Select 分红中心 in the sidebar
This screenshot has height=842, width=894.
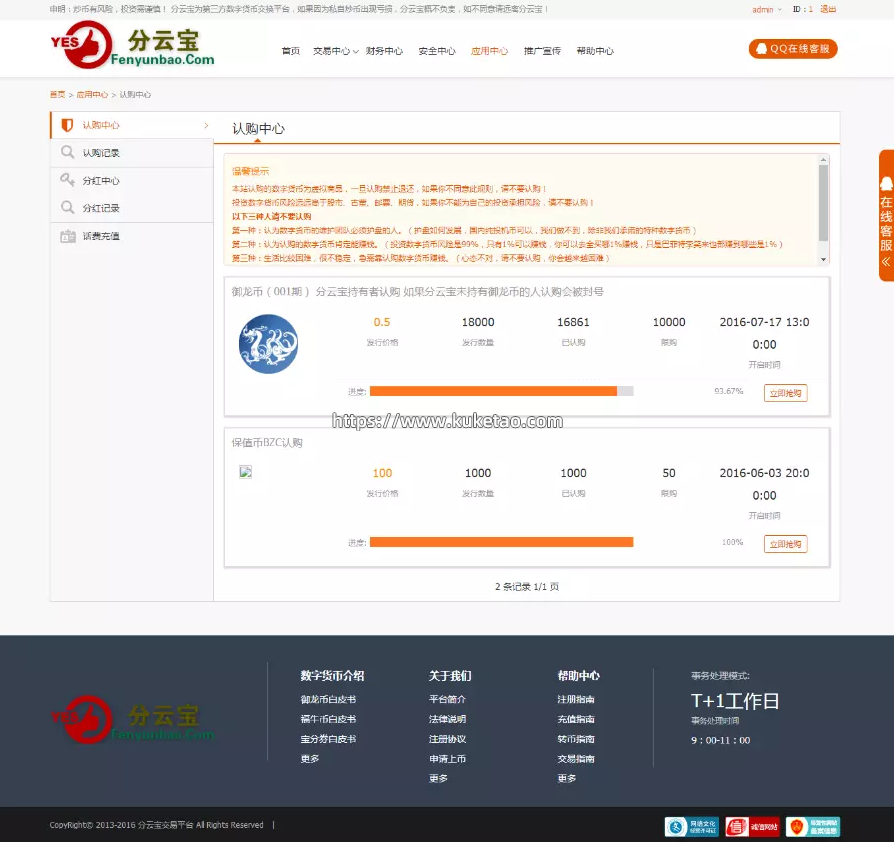[132, 181]
